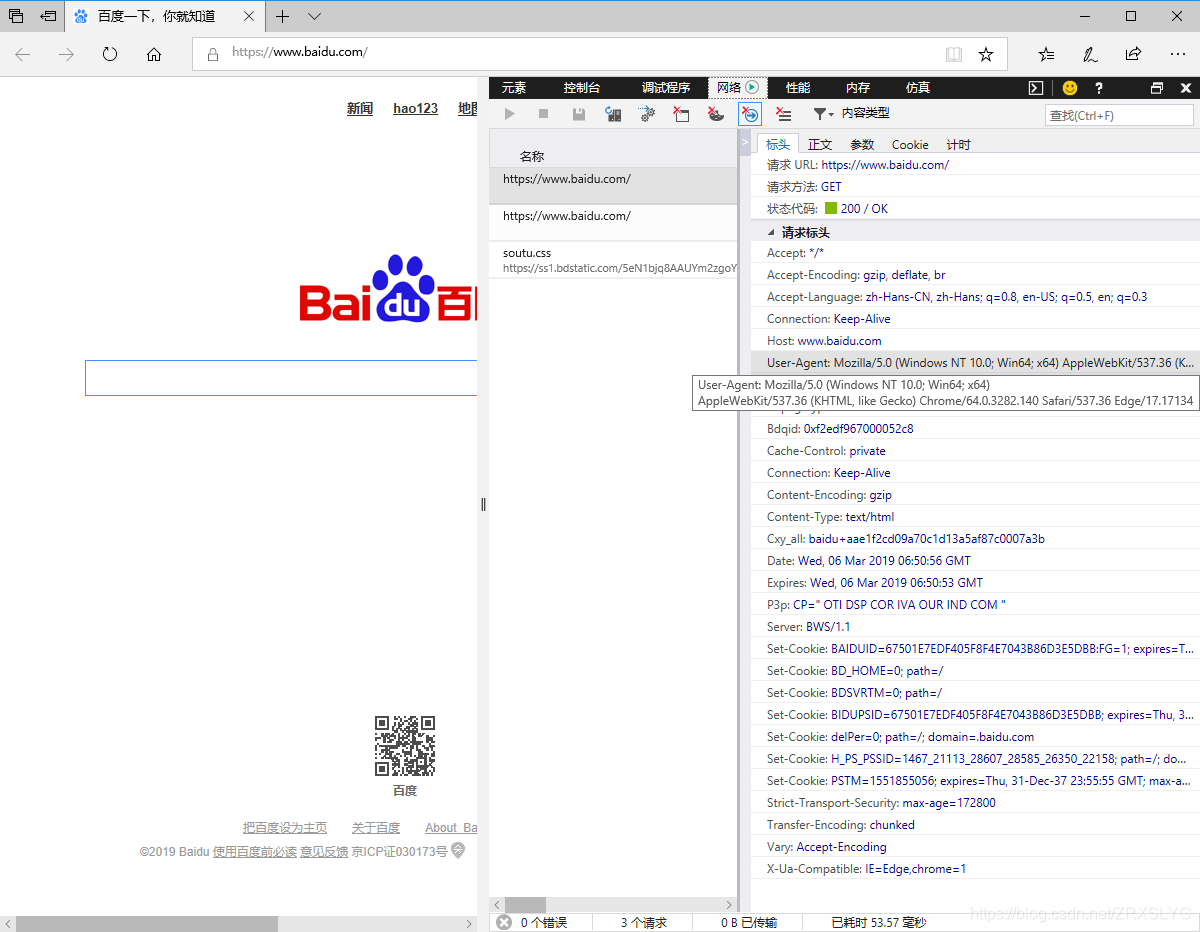Start network profiling with play icon

point(510,114)
